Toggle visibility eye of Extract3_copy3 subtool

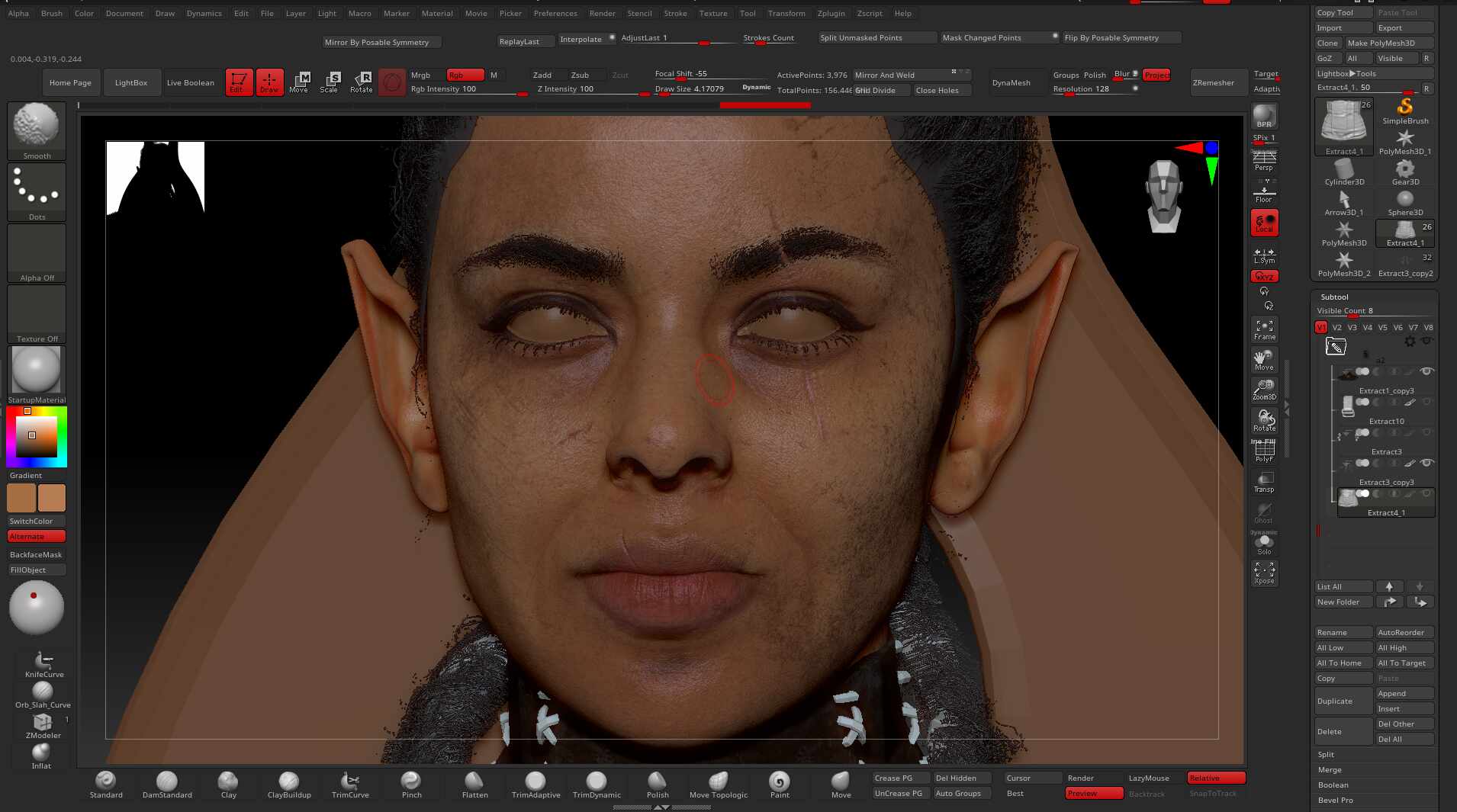click(x=1426, y=463)
